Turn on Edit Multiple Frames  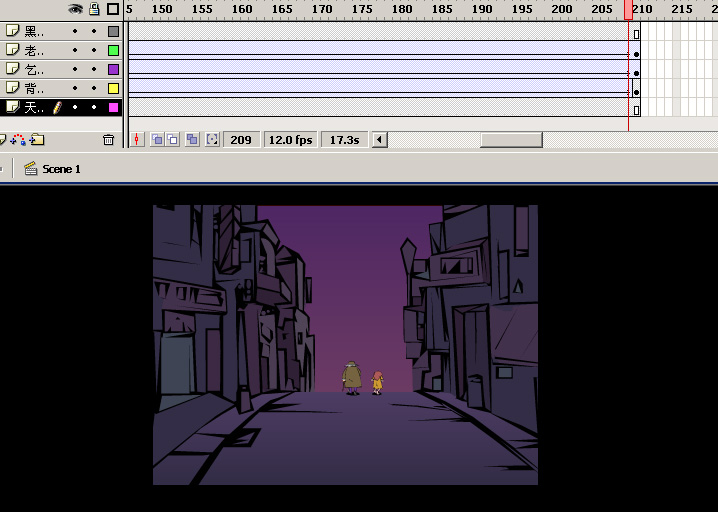click(x=192, y=140)
